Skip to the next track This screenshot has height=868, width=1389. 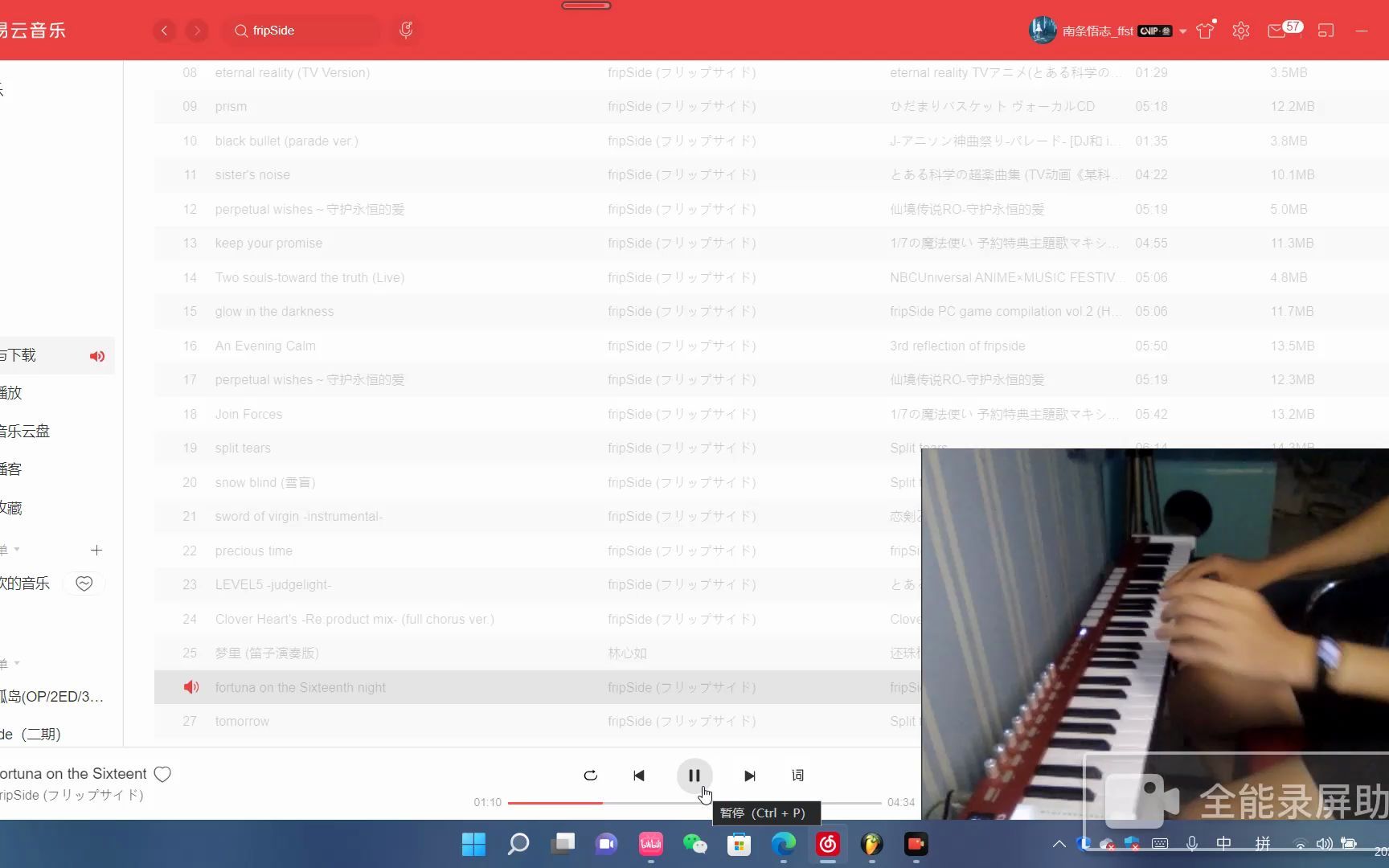click(x=749, y=776)
